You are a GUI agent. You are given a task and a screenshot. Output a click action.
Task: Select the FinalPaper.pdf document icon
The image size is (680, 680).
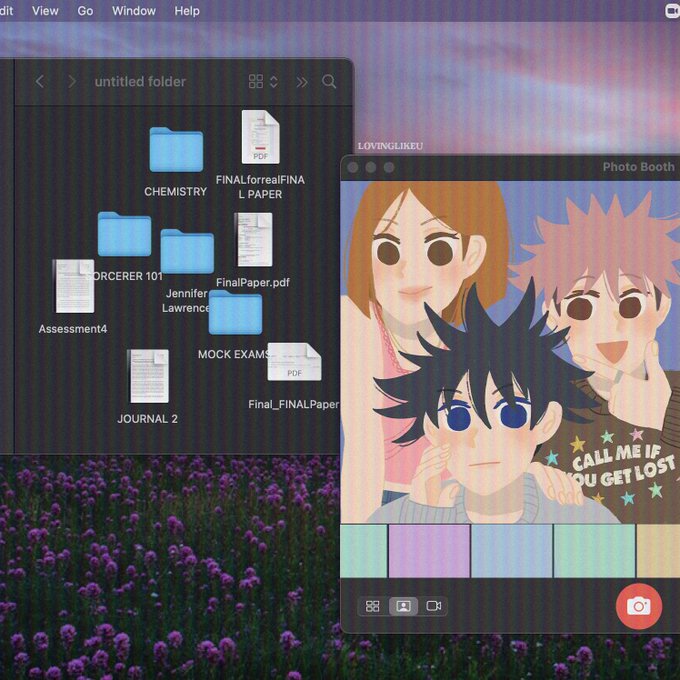coord(253,239)
